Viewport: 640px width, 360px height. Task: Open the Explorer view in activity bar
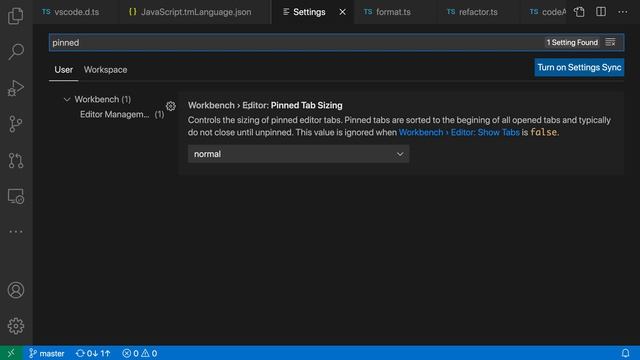pos(16,16)
